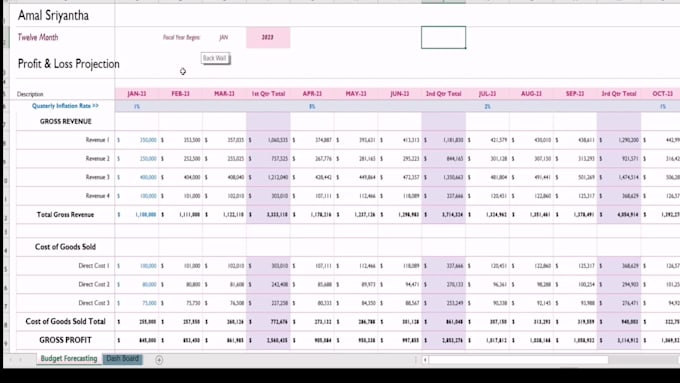The width and height of the screenshot is (680, 383).
Task: Select Revenue 3 FEB-23 value 404,000
Action: click(x=180, y=177)
